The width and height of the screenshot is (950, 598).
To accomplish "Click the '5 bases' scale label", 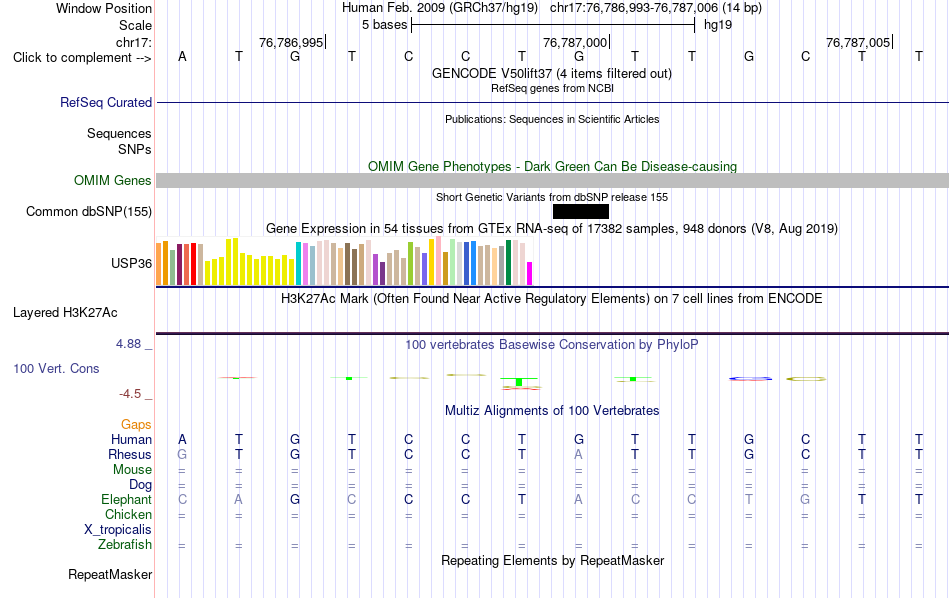I will tap(385, 25).
